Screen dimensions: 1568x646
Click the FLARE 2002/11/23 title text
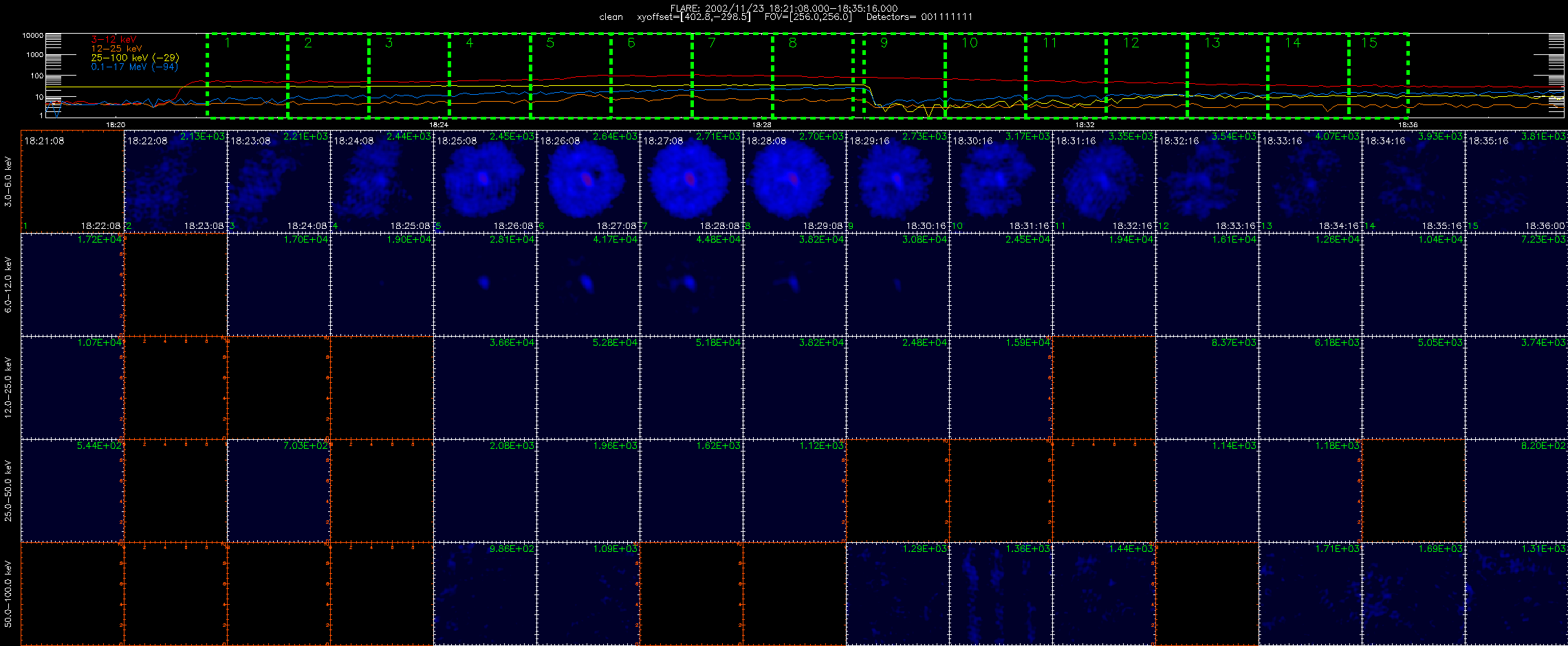(784, 8)
